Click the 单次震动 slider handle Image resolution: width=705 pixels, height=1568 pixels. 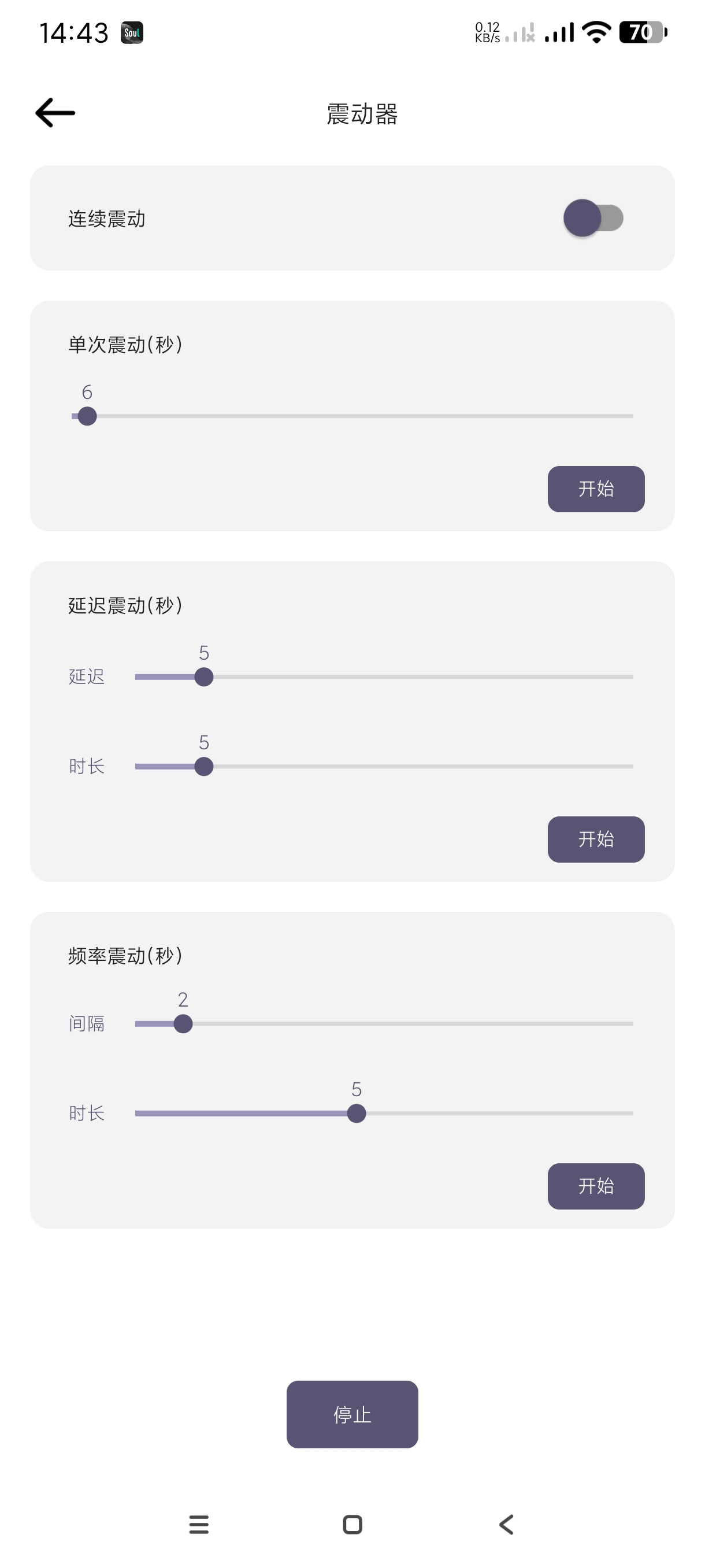click(x=87, y=416)
